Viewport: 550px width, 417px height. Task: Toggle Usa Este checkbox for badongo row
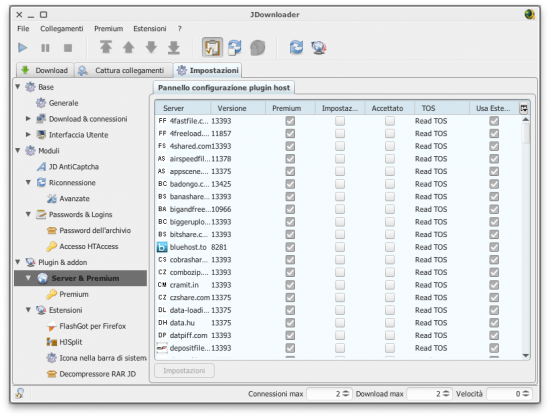coord(494,184)
